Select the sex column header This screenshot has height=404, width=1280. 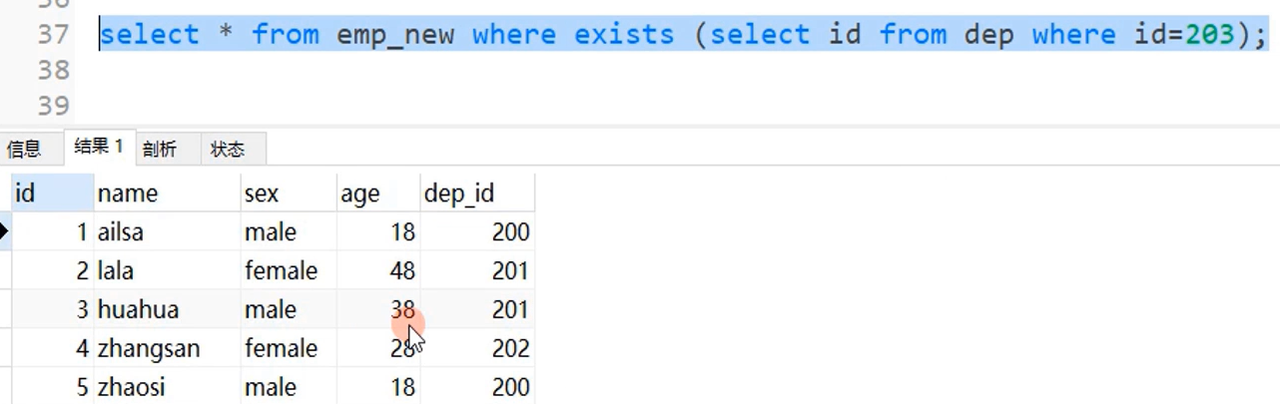(x=288, y=193)
